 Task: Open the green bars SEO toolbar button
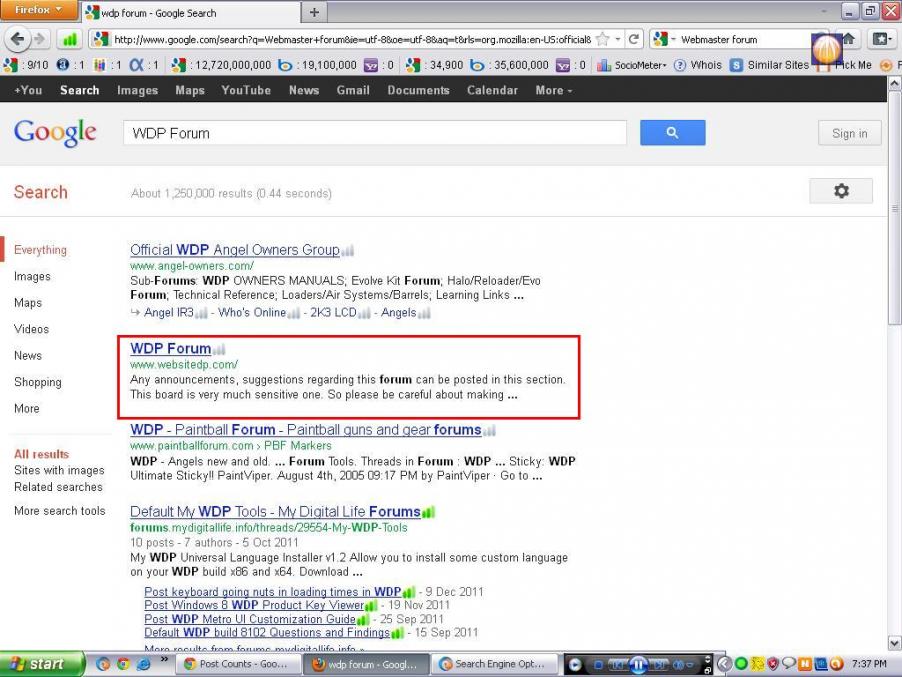69,39
